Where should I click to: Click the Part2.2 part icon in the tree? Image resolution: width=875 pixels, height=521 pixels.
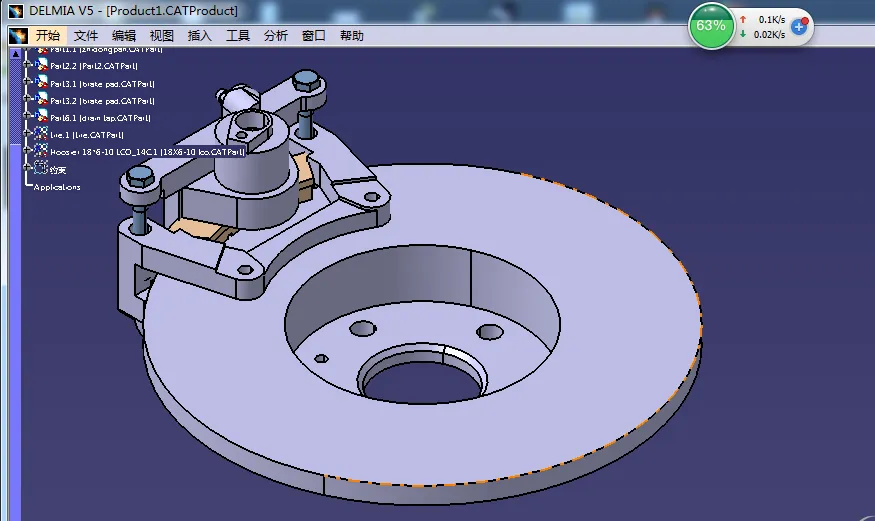pyautogui.click(x=41, y=66)
